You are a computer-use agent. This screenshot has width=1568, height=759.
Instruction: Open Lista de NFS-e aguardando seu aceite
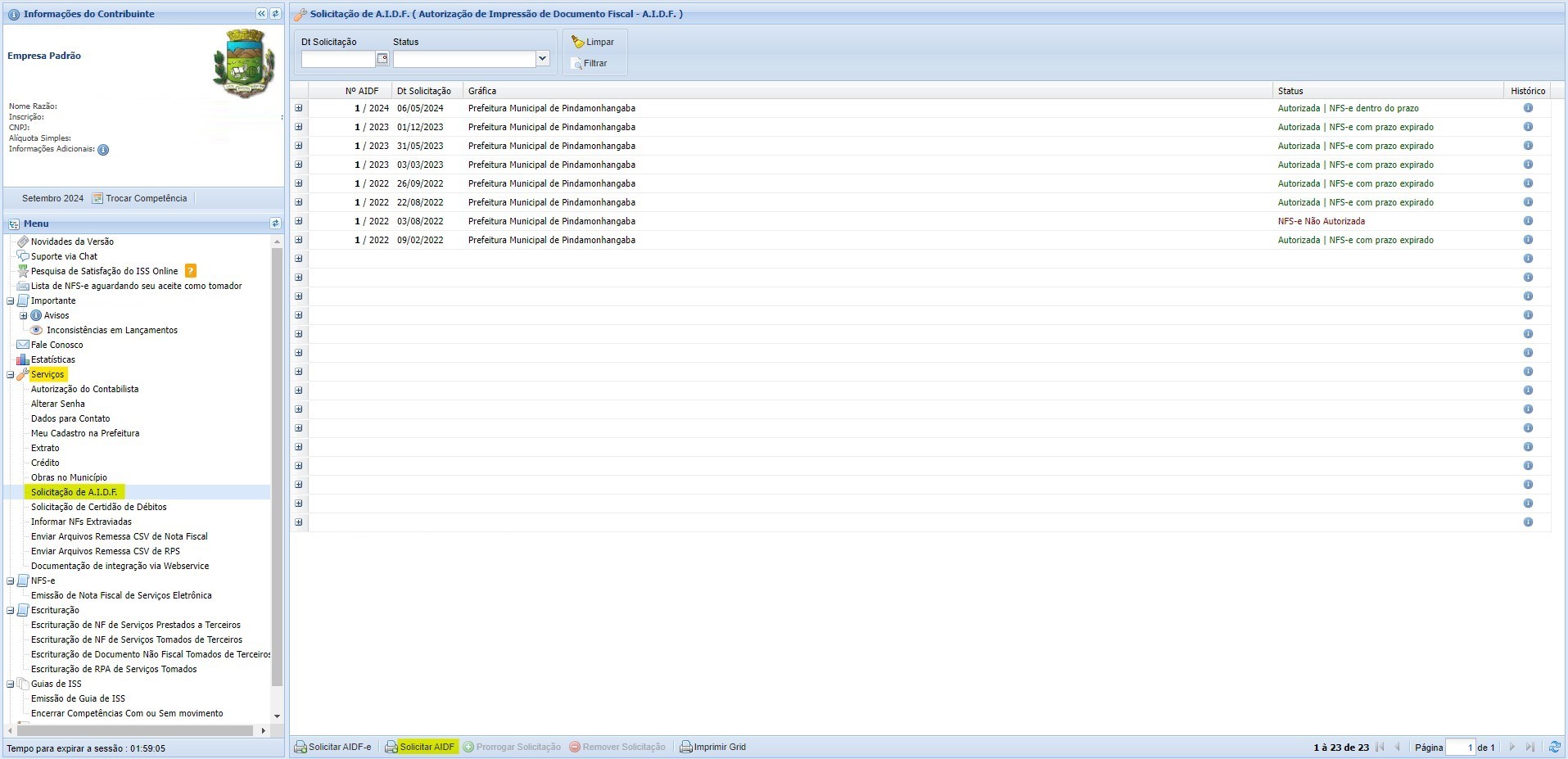tap(136, 286)
